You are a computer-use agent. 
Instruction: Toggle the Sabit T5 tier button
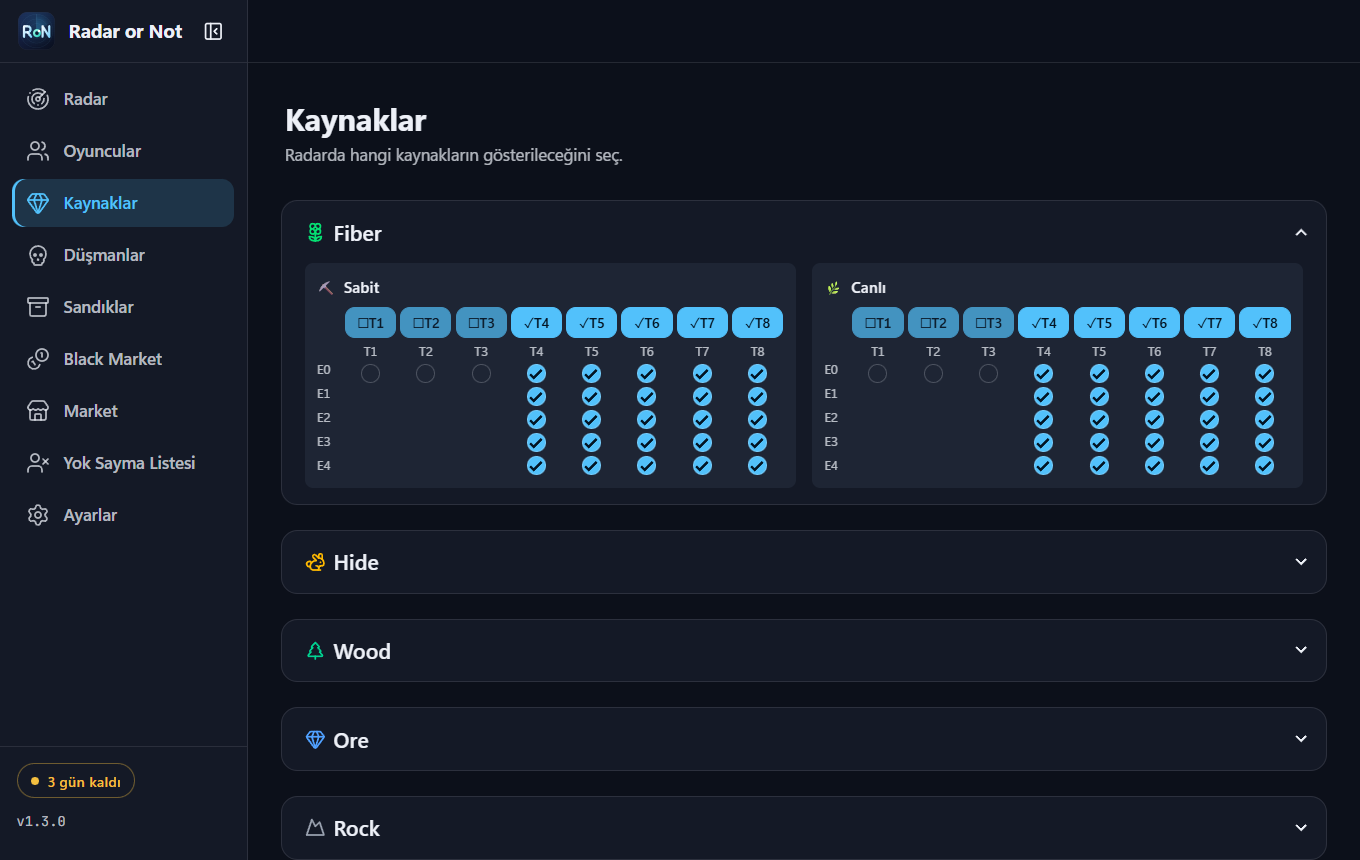tap(591, 323)
